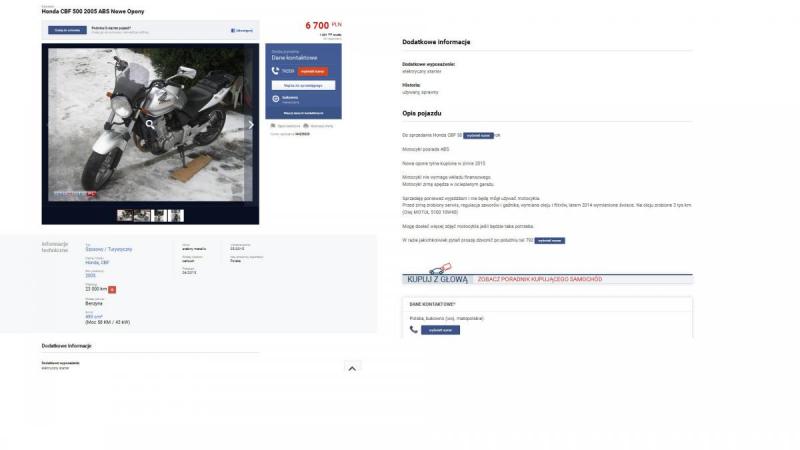Screen dimensions: 800x450
Task: Click the magnifier zoom icon on the photo
Action: (x=150, y=124)
